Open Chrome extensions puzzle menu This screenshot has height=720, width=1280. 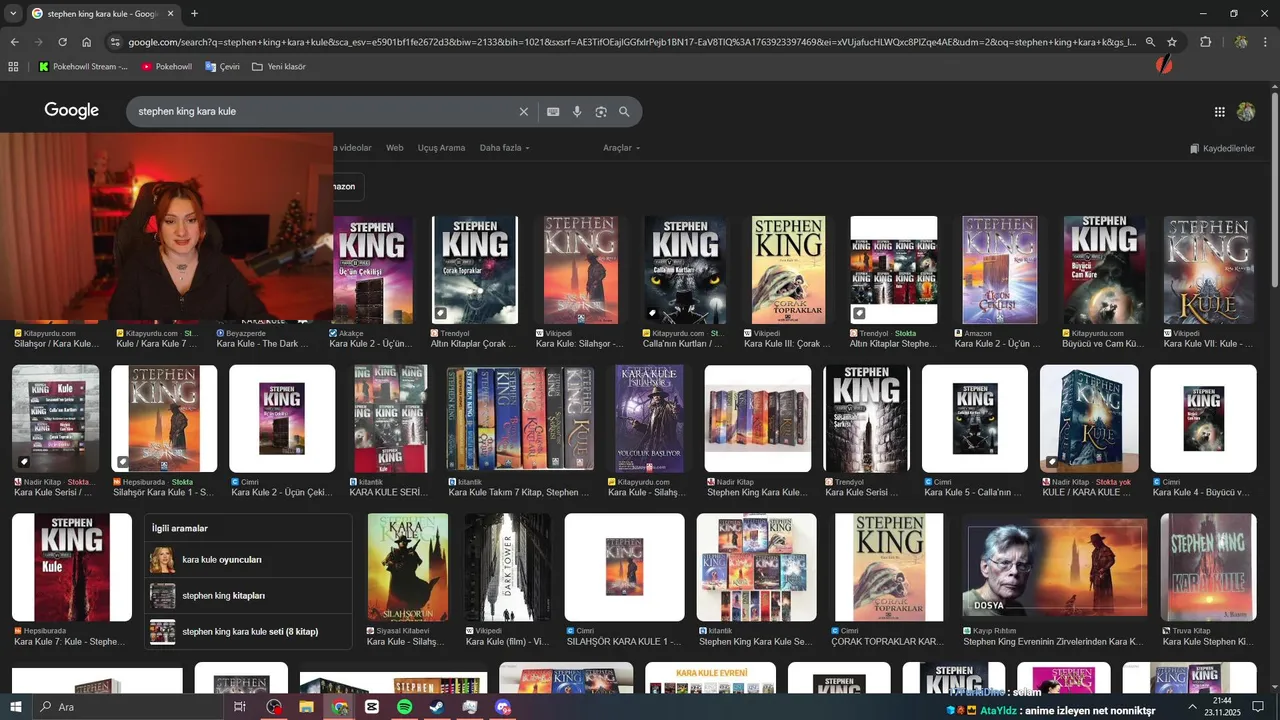1205,42
